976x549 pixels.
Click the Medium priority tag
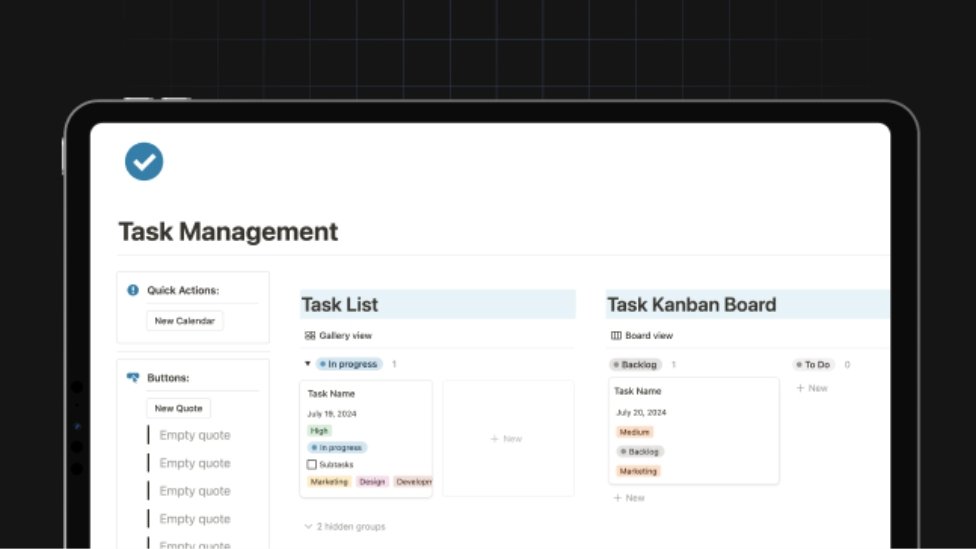pos(634,432)
